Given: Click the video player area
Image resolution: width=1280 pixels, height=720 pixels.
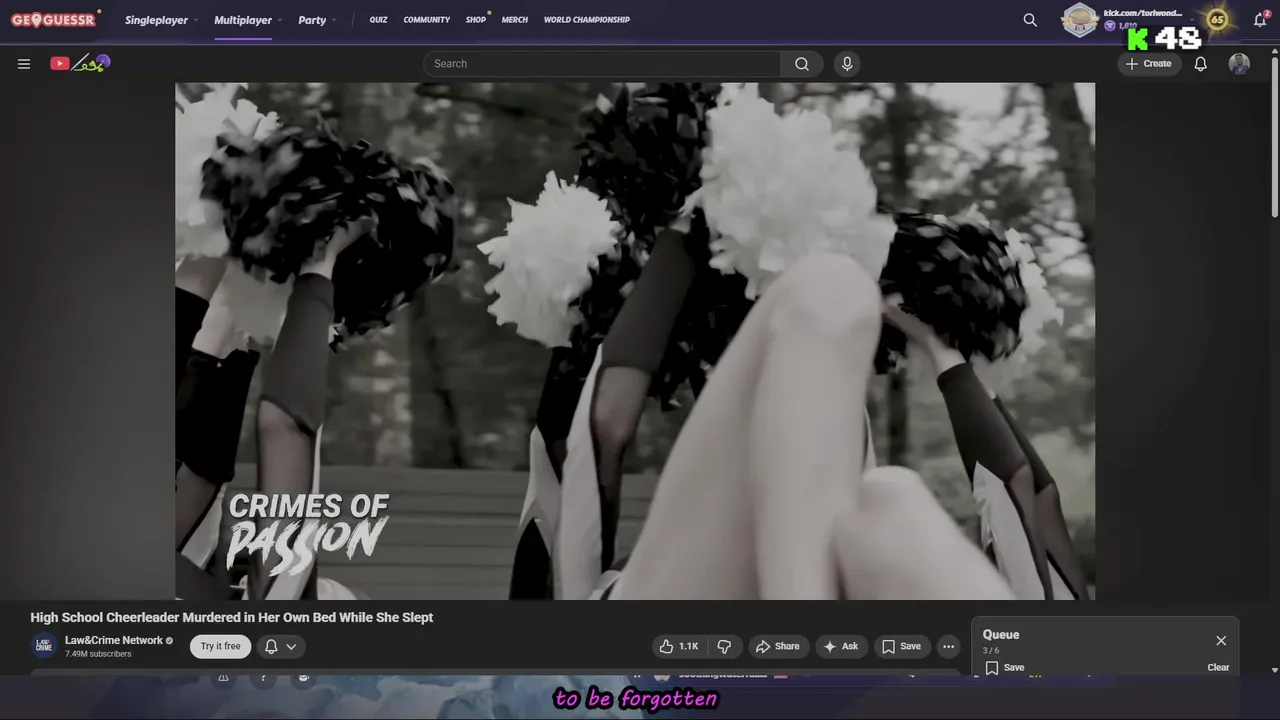Looking at the screenshot, I should click(635, 341).
